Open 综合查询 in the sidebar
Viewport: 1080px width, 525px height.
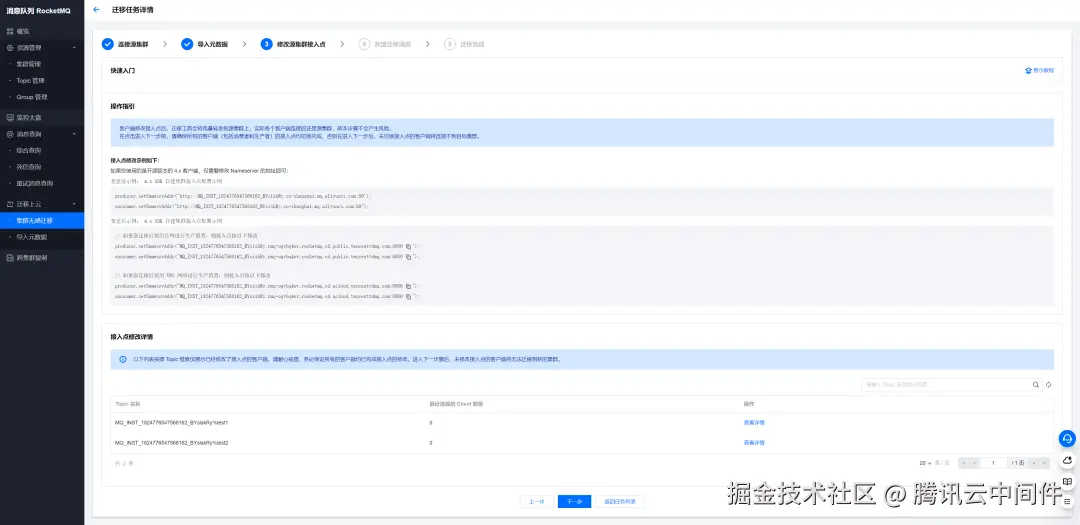click(x=29, y=150)
